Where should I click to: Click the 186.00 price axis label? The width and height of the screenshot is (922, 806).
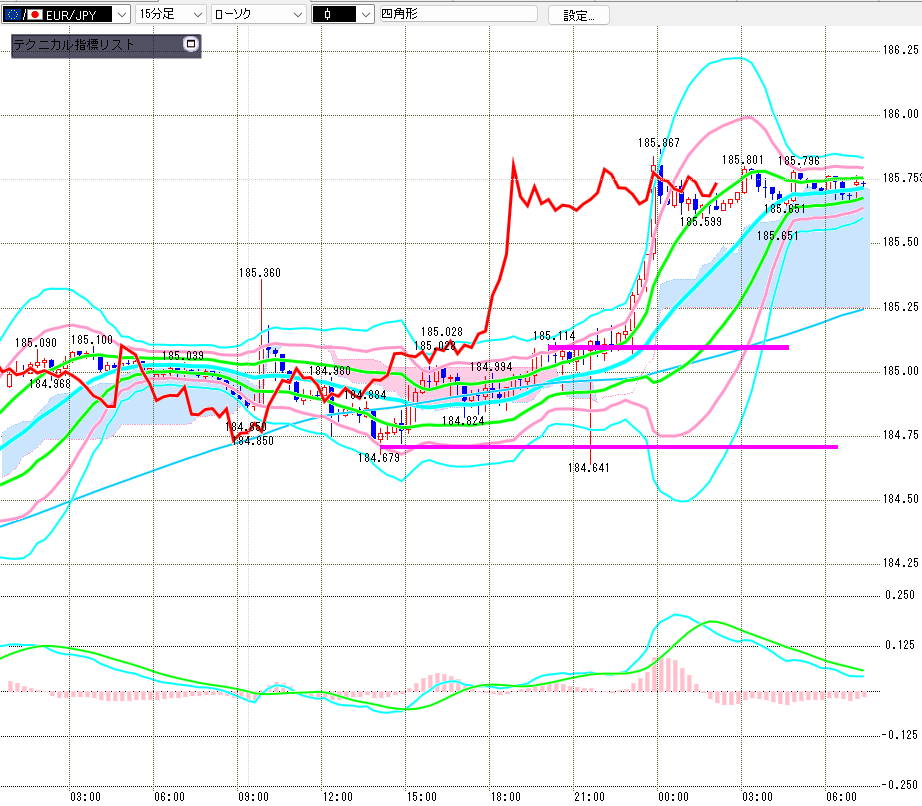(x=900, y=114)
